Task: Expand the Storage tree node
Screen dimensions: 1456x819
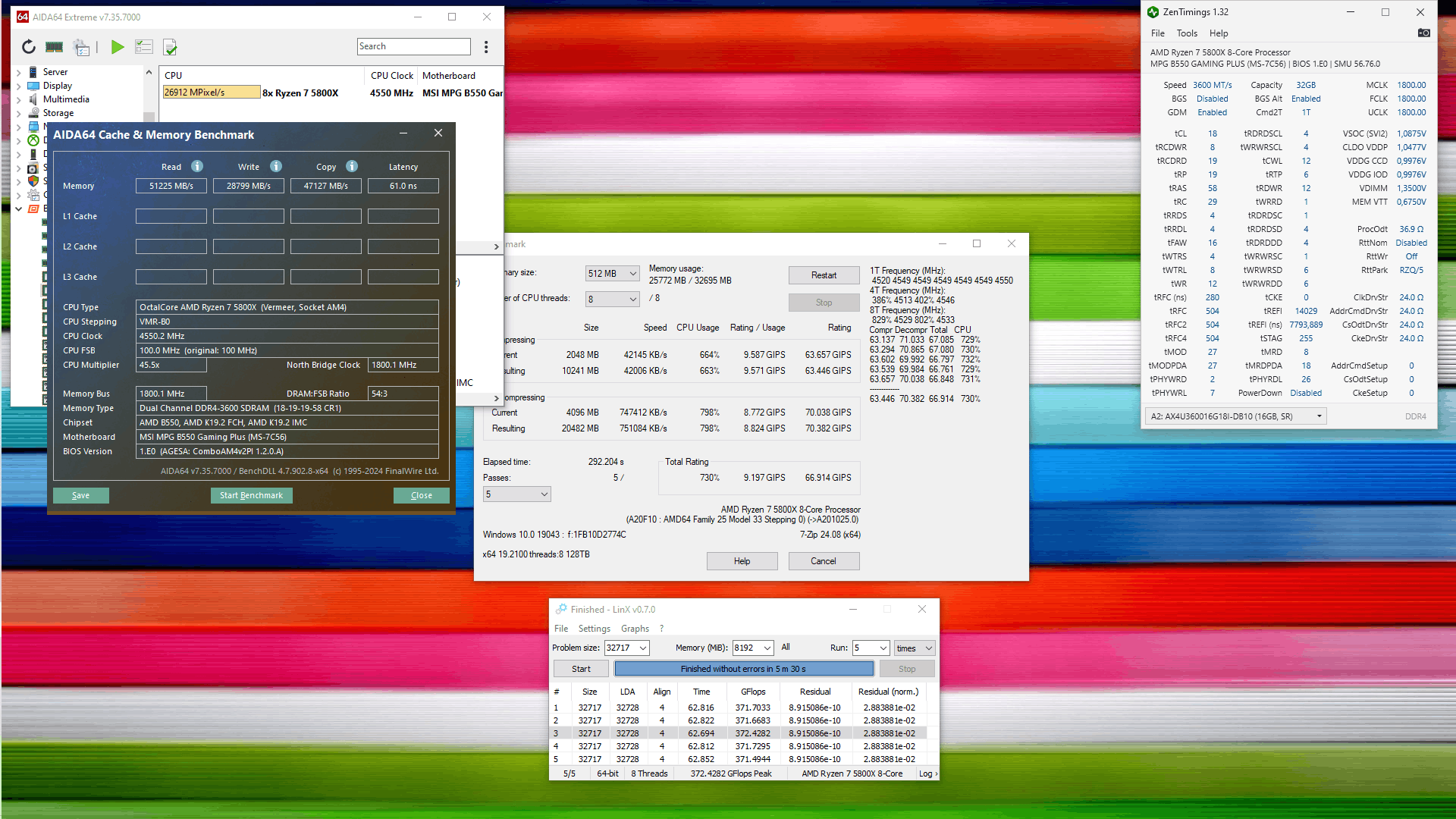Action: [19, 114]
